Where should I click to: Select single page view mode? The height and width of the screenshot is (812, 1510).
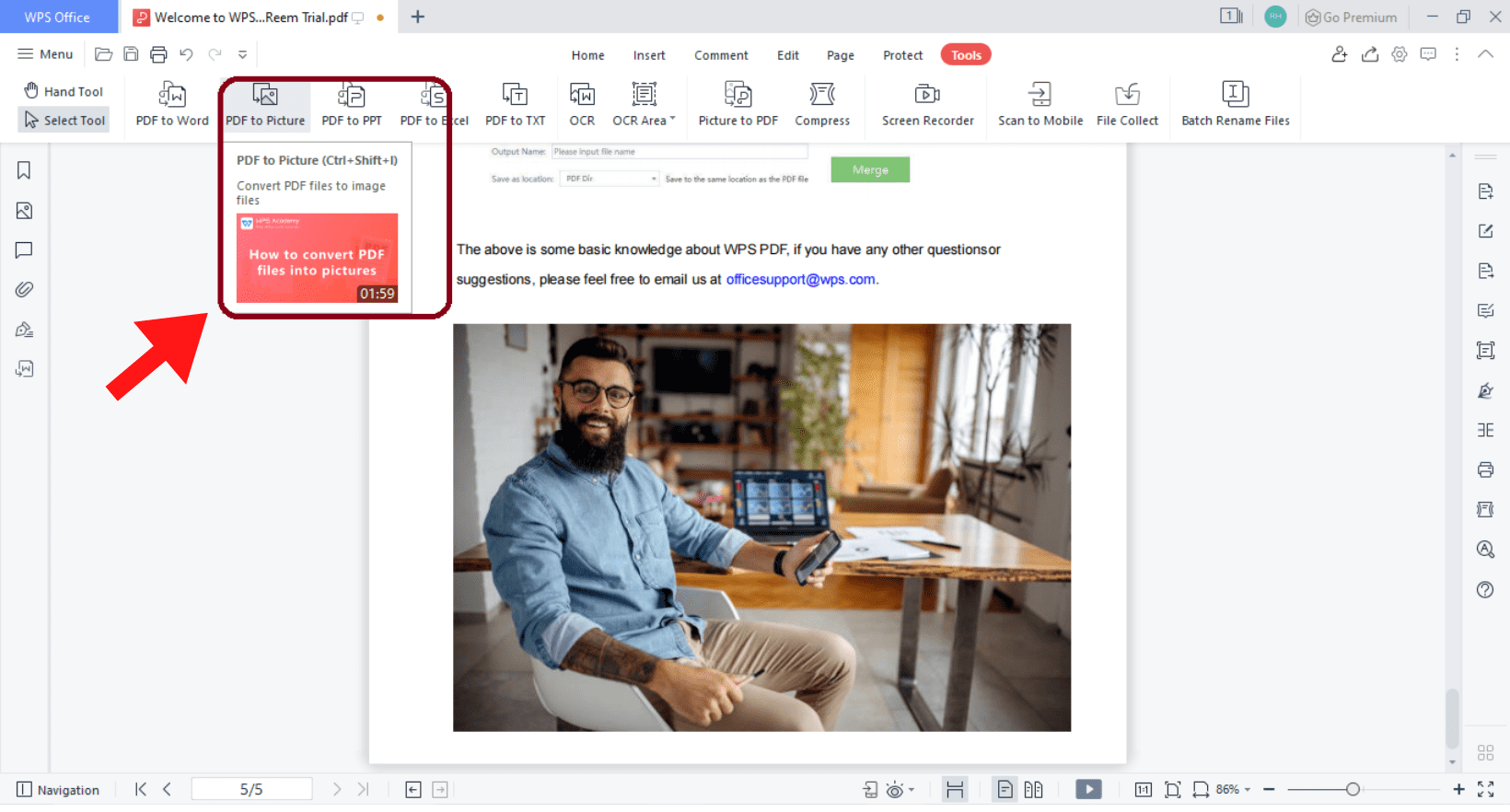(1005, 789)
